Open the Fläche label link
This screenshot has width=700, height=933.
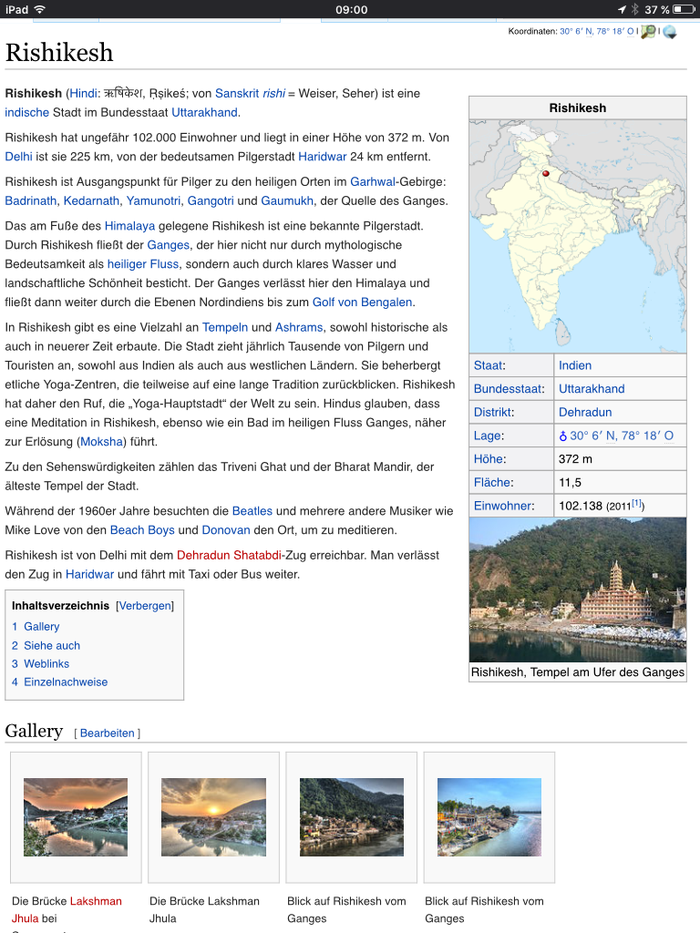(492, 482)
